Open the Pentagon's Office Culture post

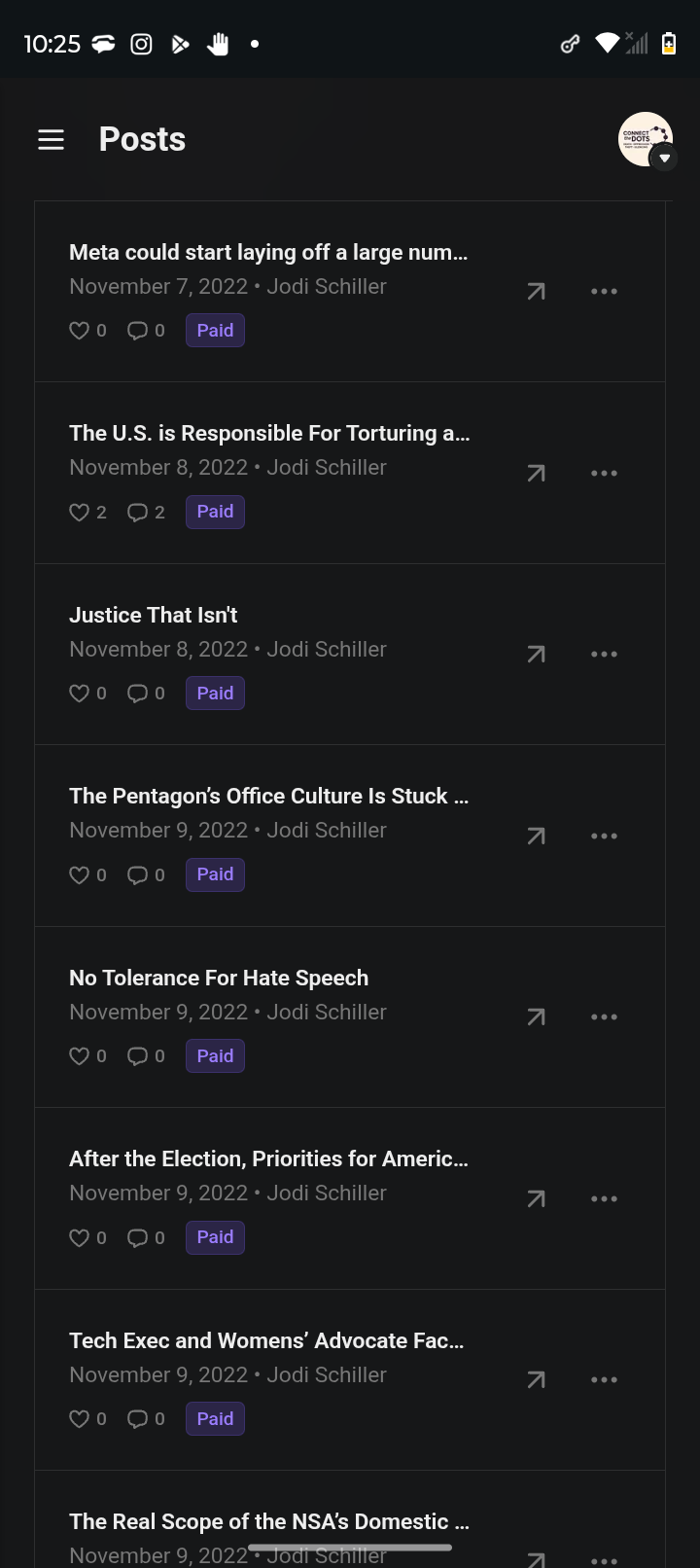(268, 796)
